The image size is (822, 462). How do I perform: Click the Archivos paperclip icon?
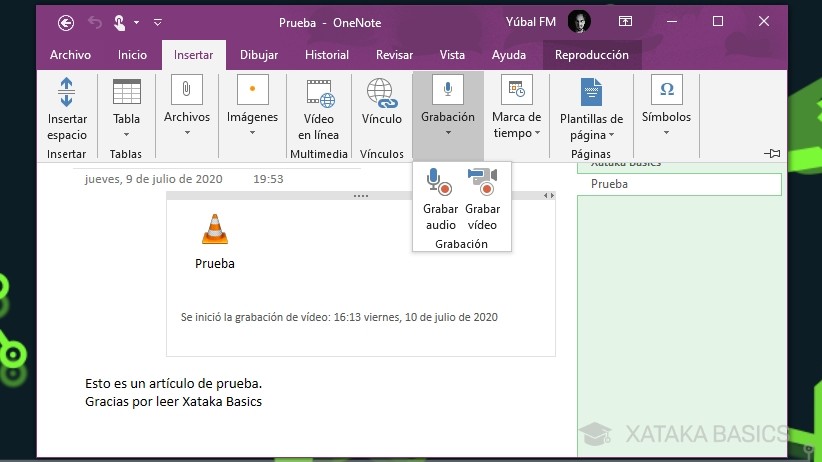[187, 90]
